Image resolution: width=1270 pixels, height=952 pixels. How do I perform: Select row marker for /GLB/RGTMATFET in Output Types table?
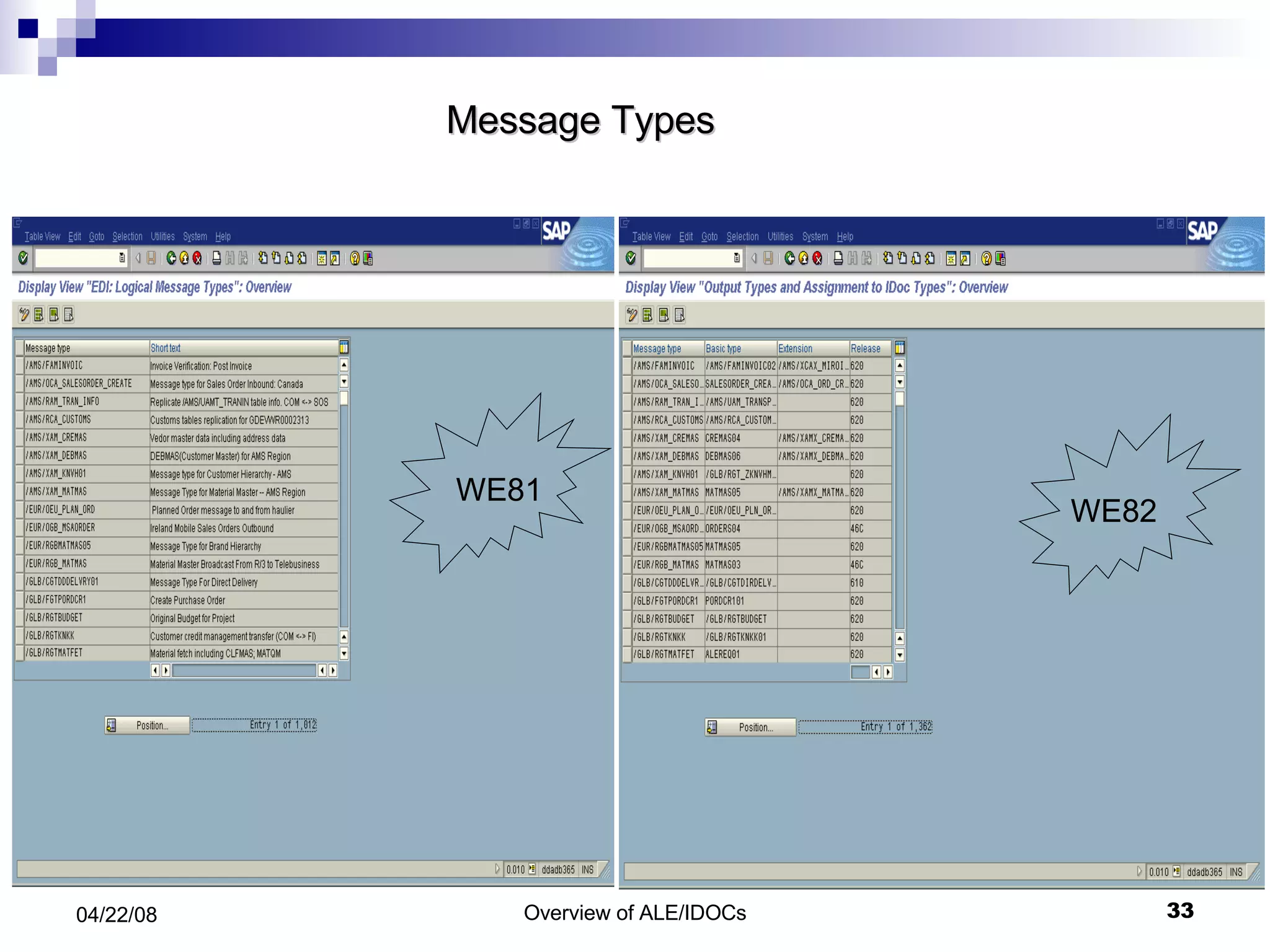(628, 654)
